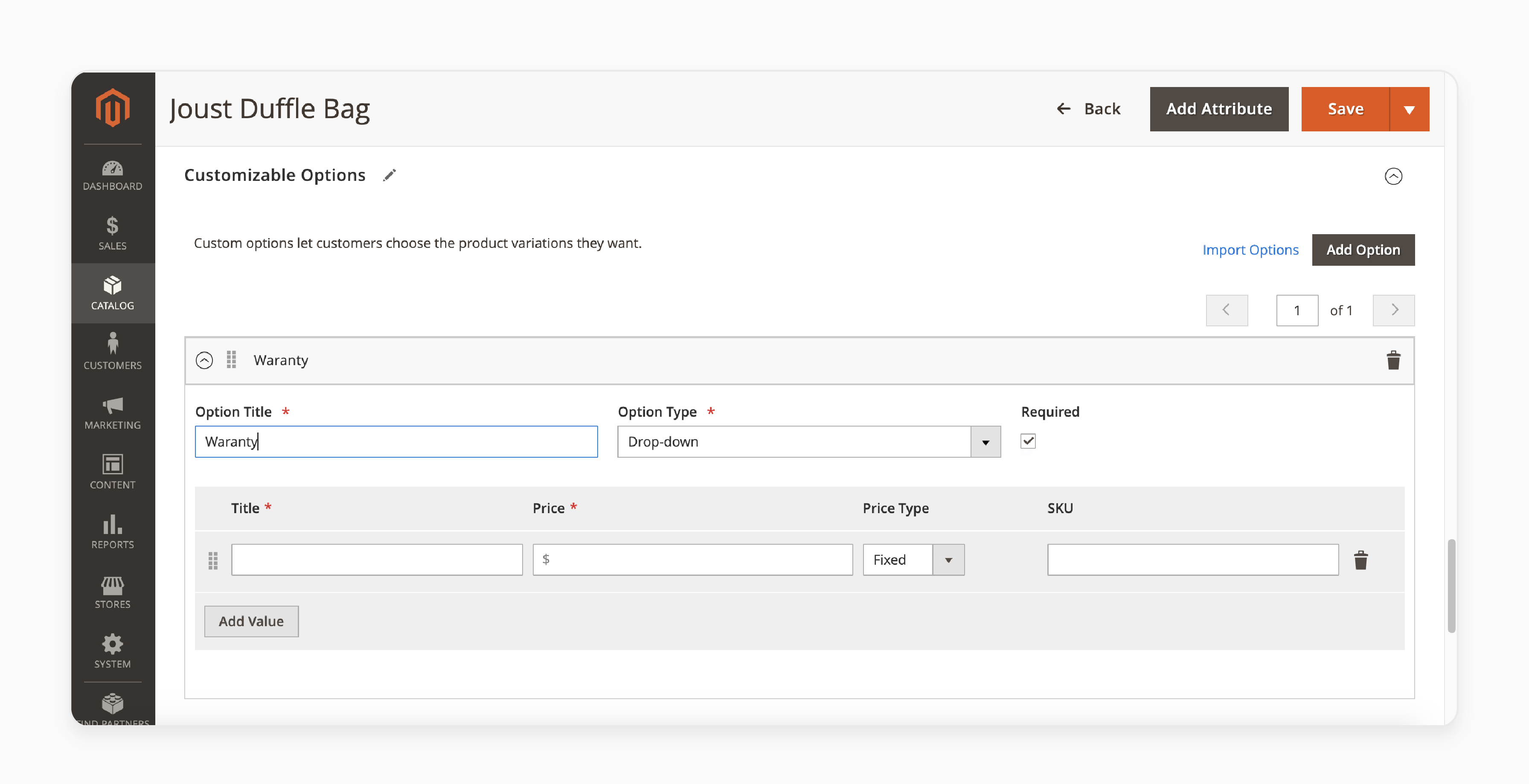Open the Stores sidebar menu
Screen dimensions: 1529x784
coord(113,592)
